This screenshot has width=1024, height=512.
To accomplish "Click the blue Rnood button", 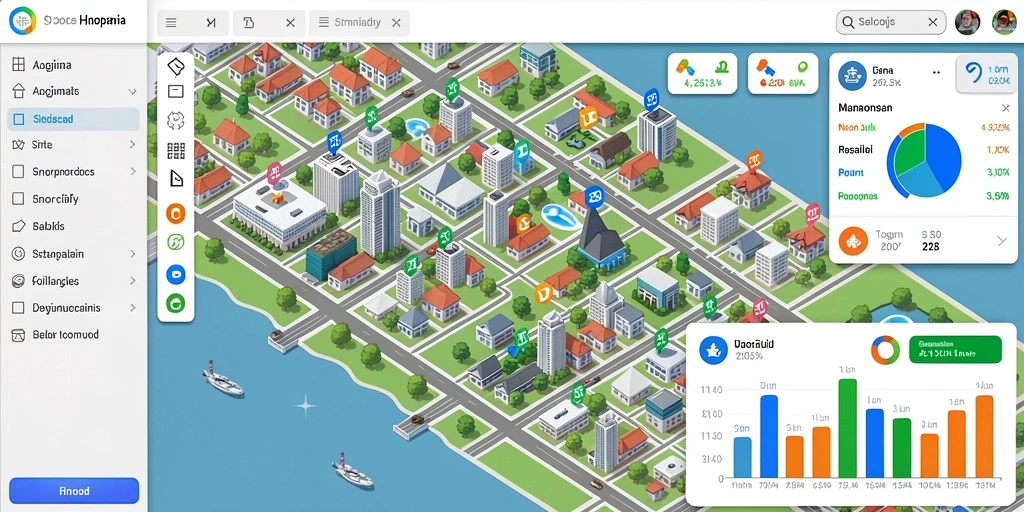I will [74, 490].
